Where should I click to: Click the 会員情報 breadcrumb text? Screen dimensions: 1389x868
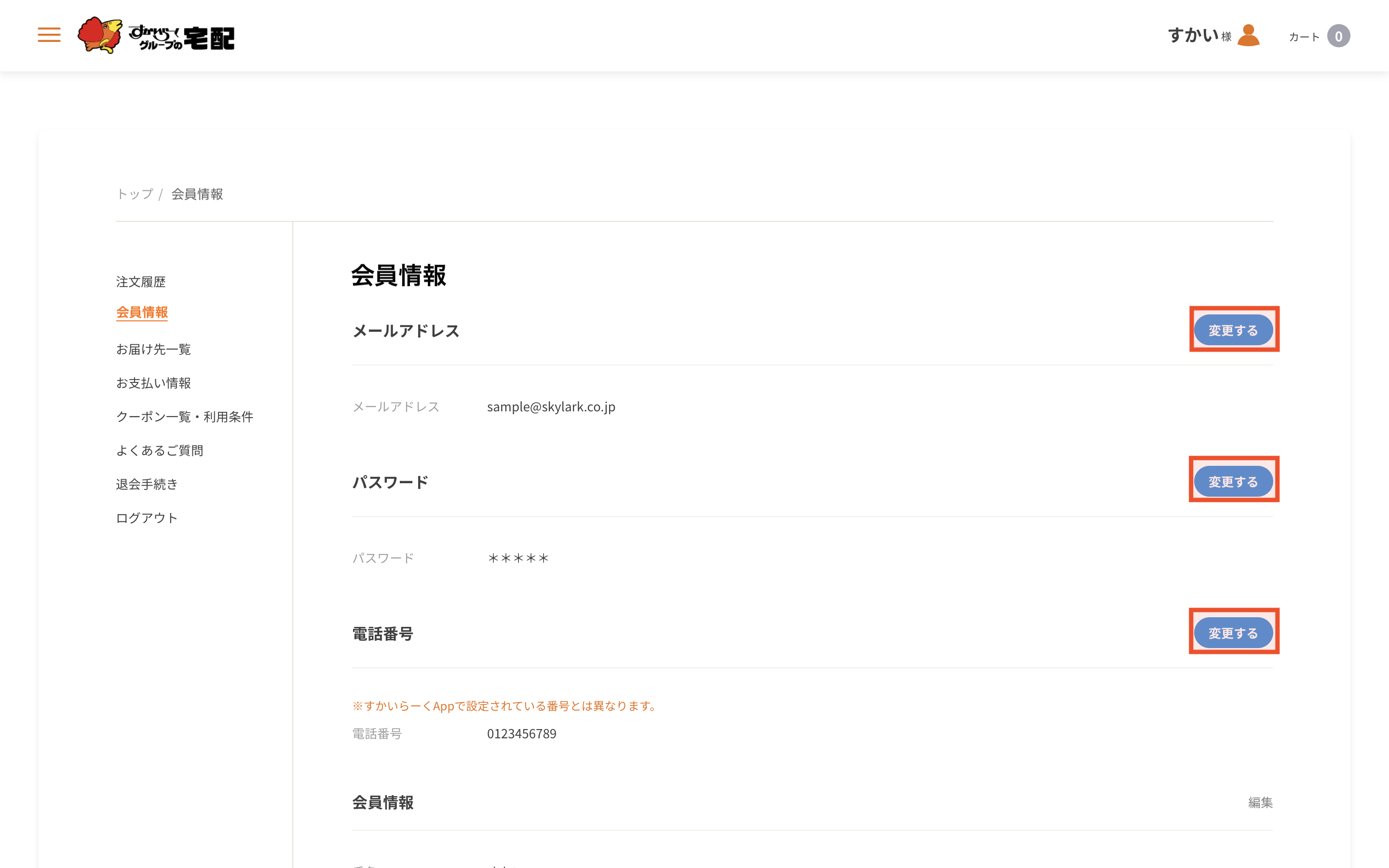coord(197,194)
